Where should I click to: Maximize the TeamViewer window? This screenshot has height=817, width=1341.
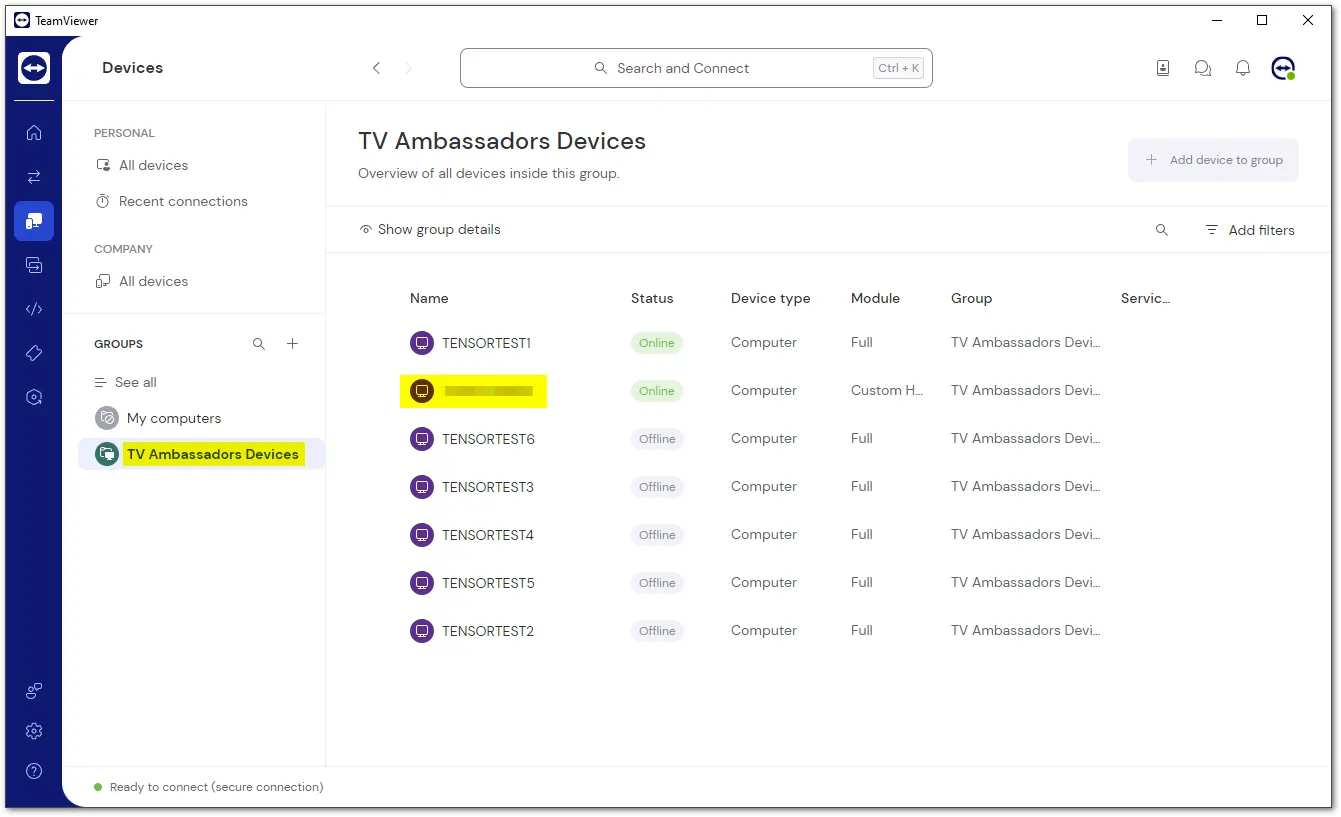tap(1262, 20)
